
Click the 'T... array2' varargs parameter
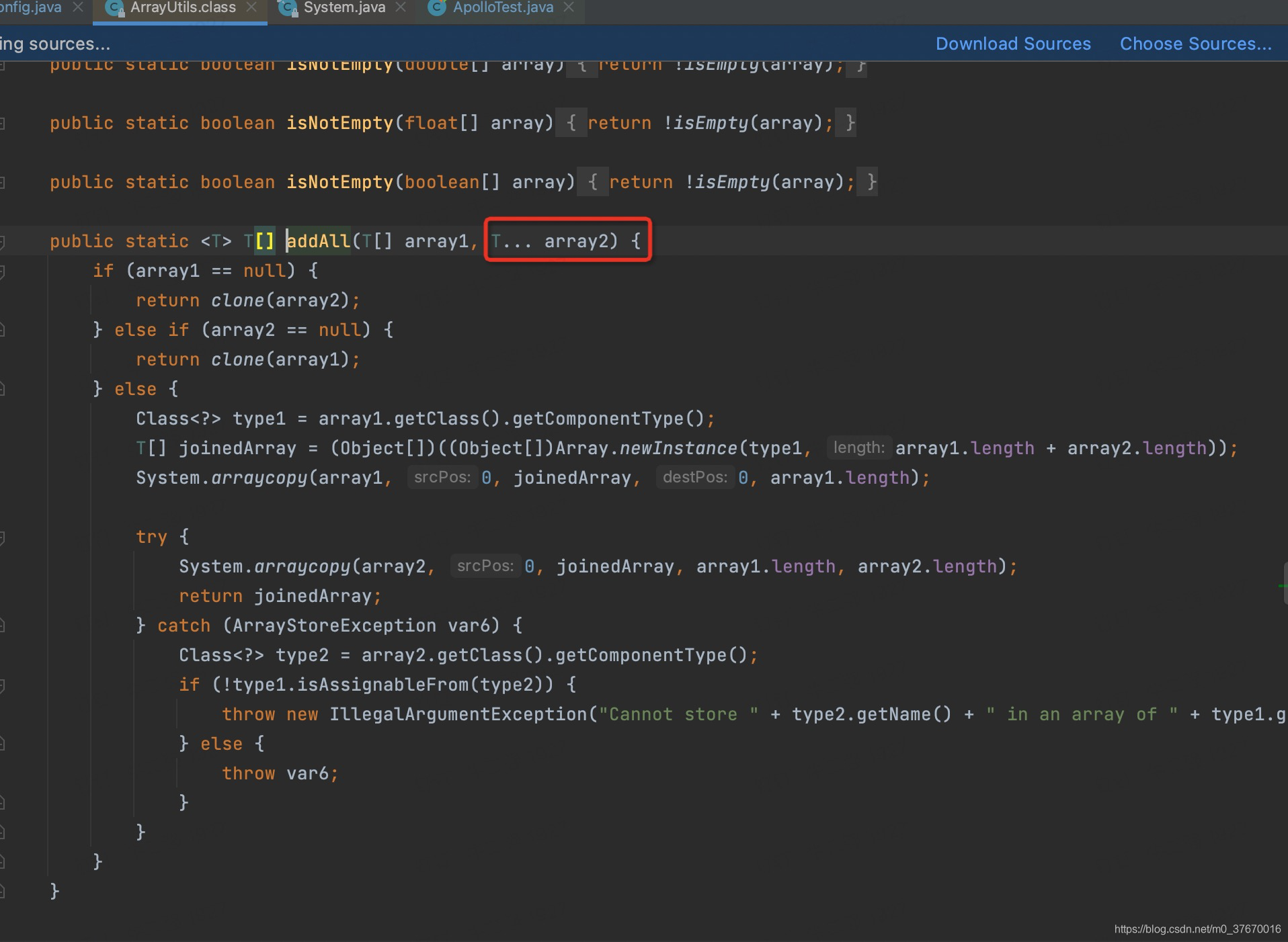coord(554,241)
